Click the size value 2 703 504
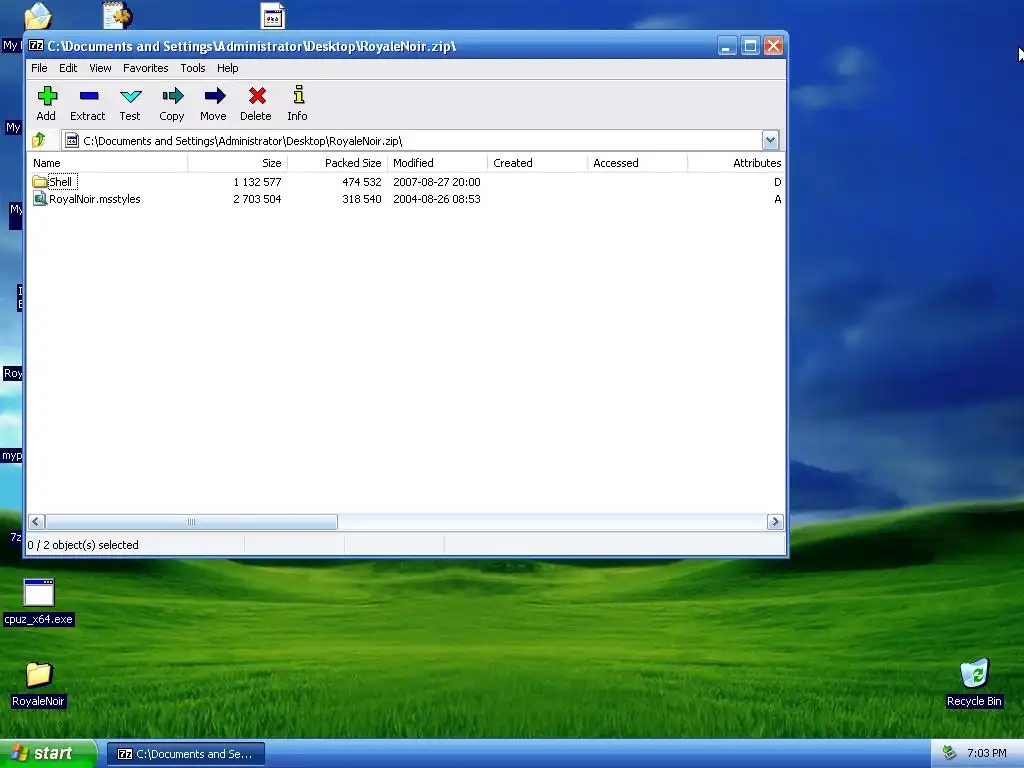This screenshot has width=1024, height=768. tap(257, 199)
